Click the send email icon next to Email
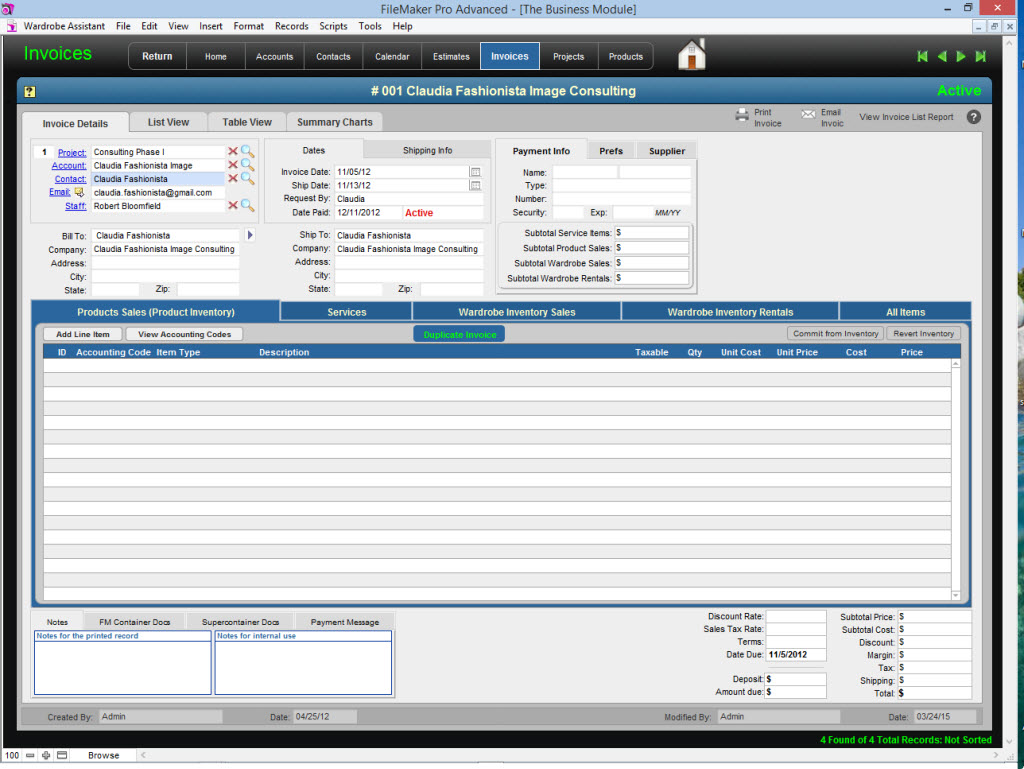The width and height of the screenshot is (1024, 769). click(79, 193)
